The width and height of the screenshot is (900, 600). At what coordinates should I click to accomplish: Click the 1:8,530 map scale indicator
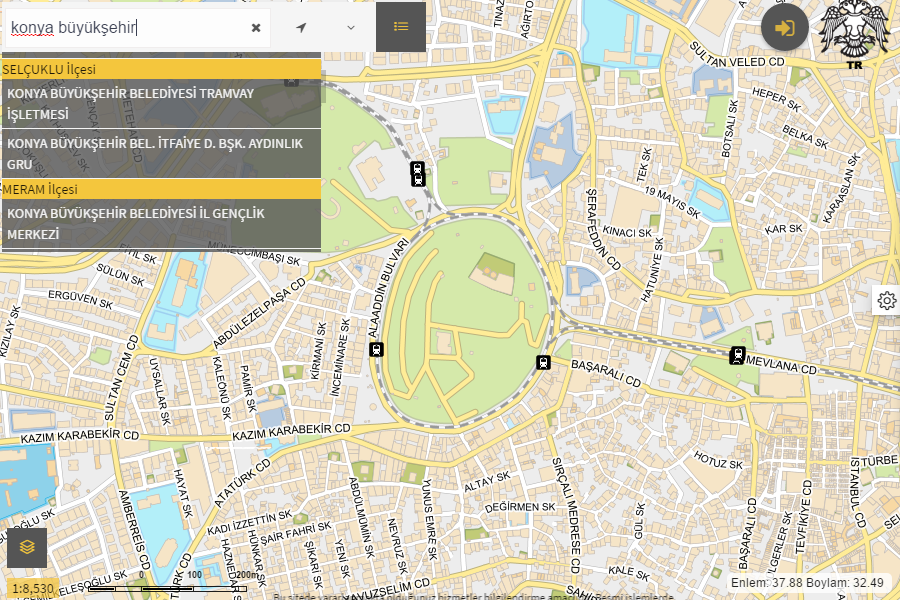click(x=33, y=589)
